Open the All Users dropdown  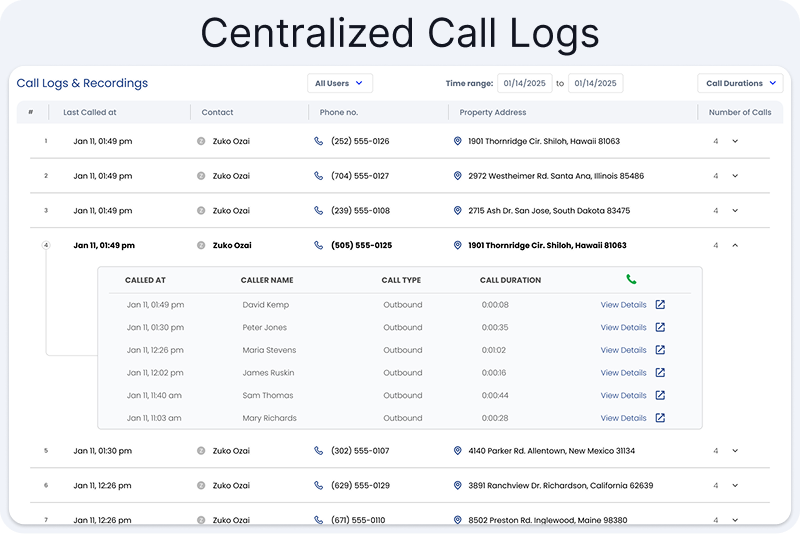pyautogui.click(x=339, y=84)
